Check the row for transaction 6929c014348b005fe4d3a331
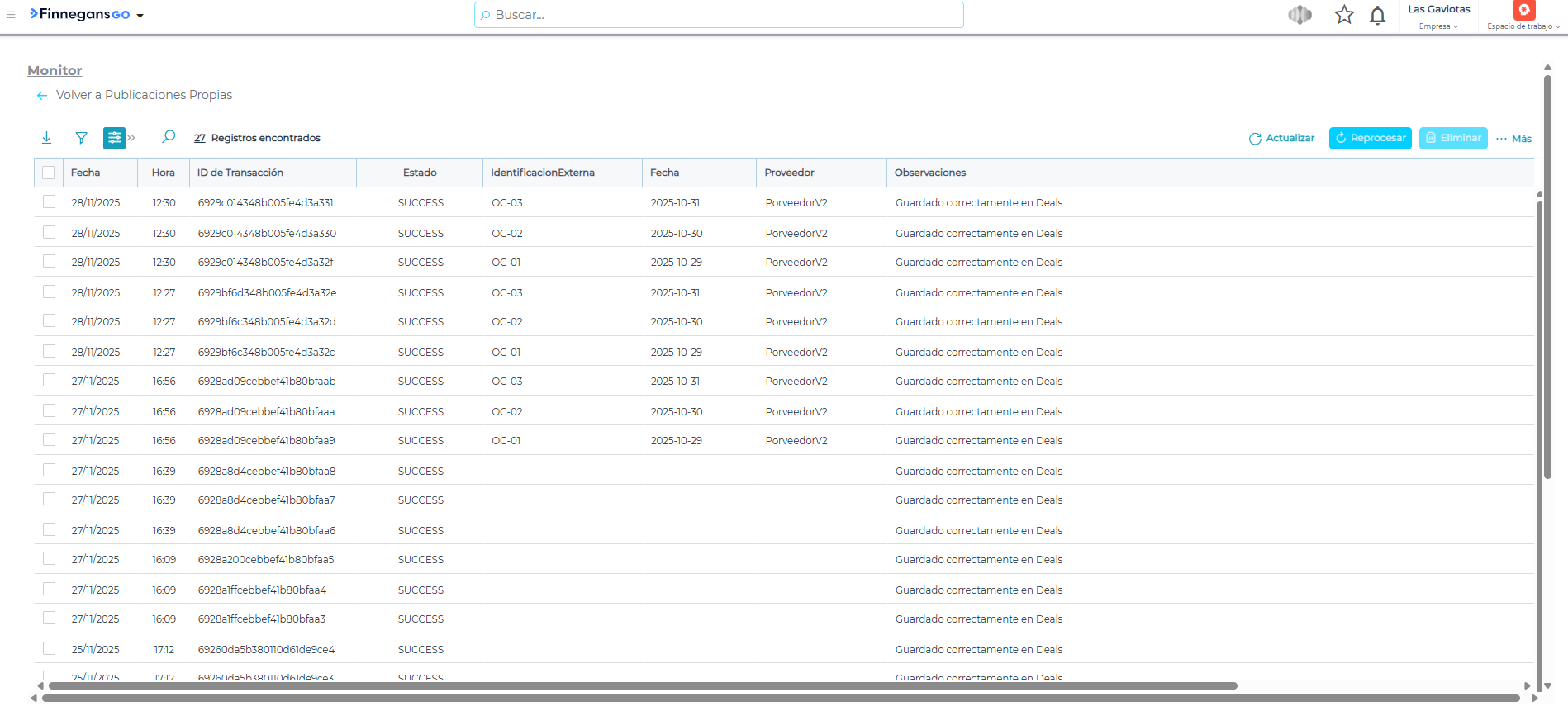Screen dimensions: 1568x711 point(50,202)
